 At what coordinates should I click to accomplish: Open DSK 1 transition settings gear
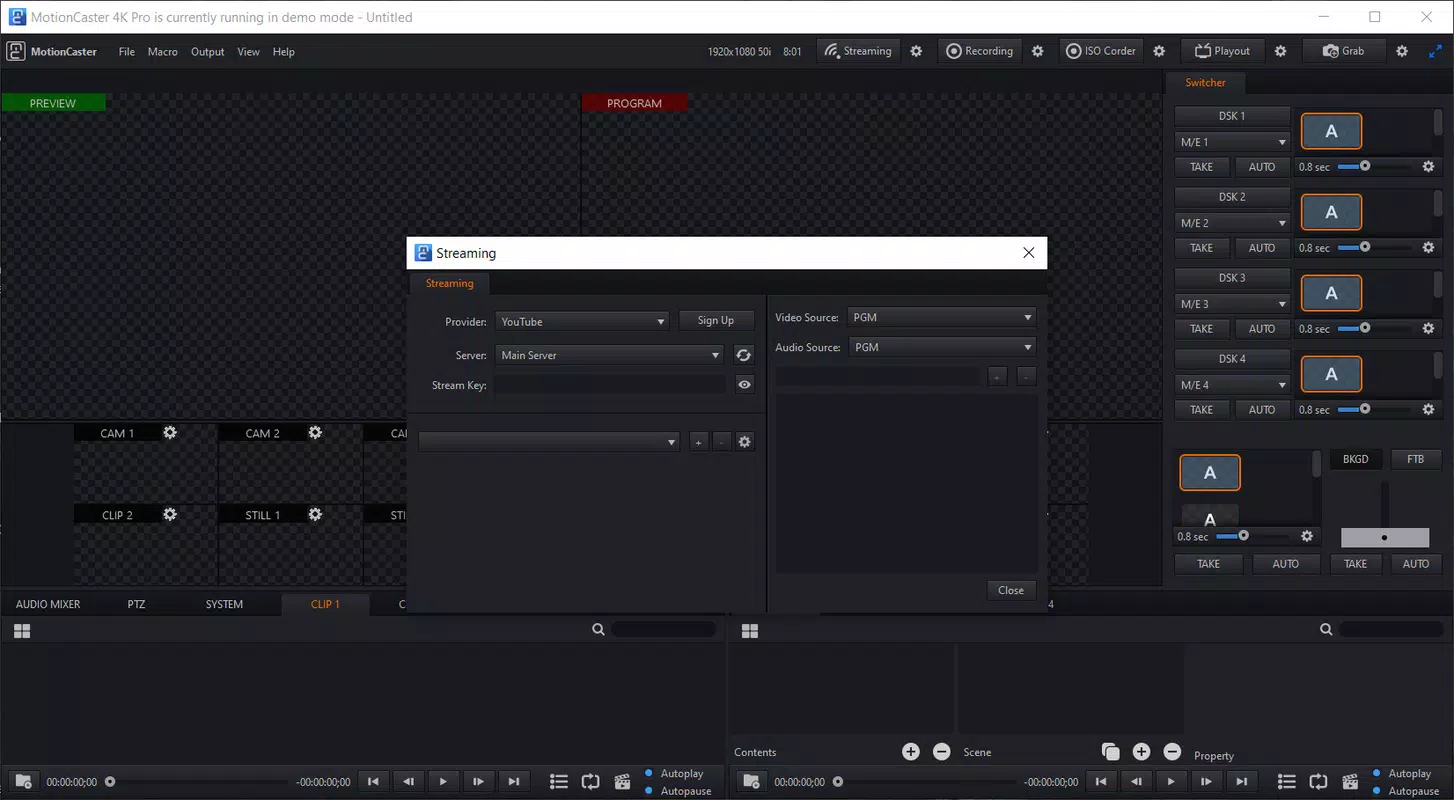pos(1428,167)
